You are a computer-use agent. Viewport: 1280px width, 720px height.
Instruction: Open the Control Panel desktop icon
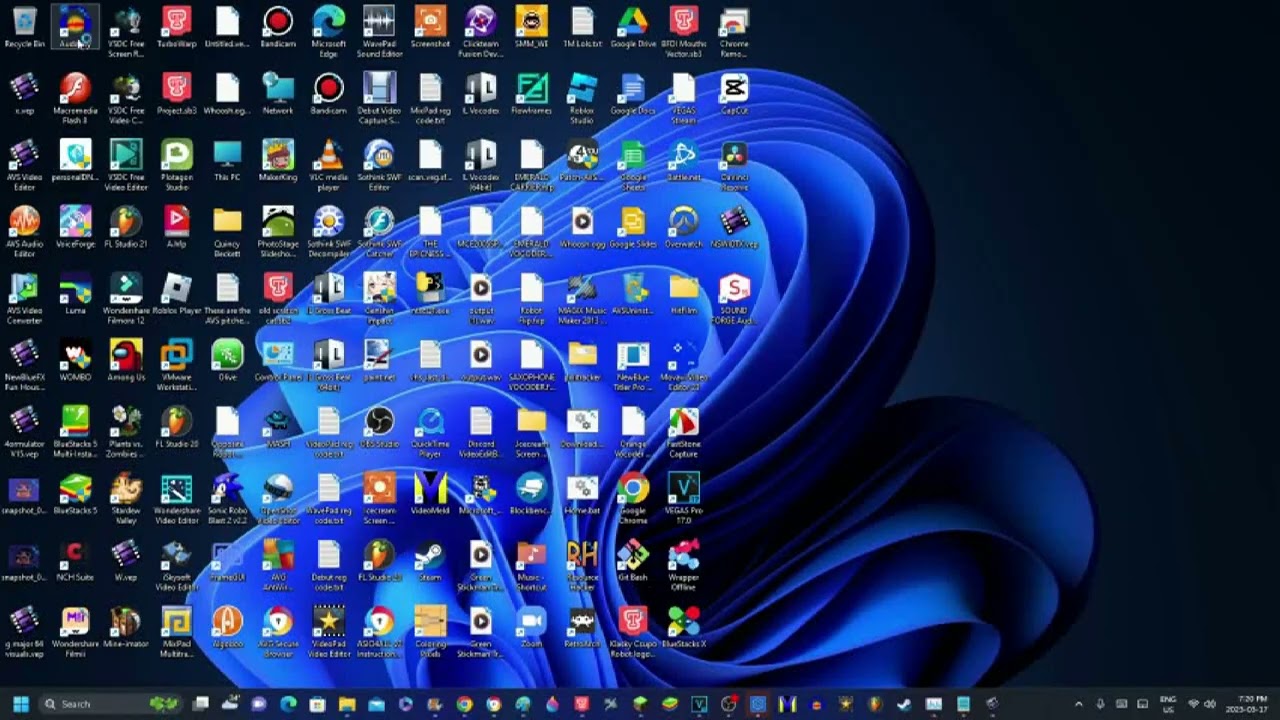(278, 360)
